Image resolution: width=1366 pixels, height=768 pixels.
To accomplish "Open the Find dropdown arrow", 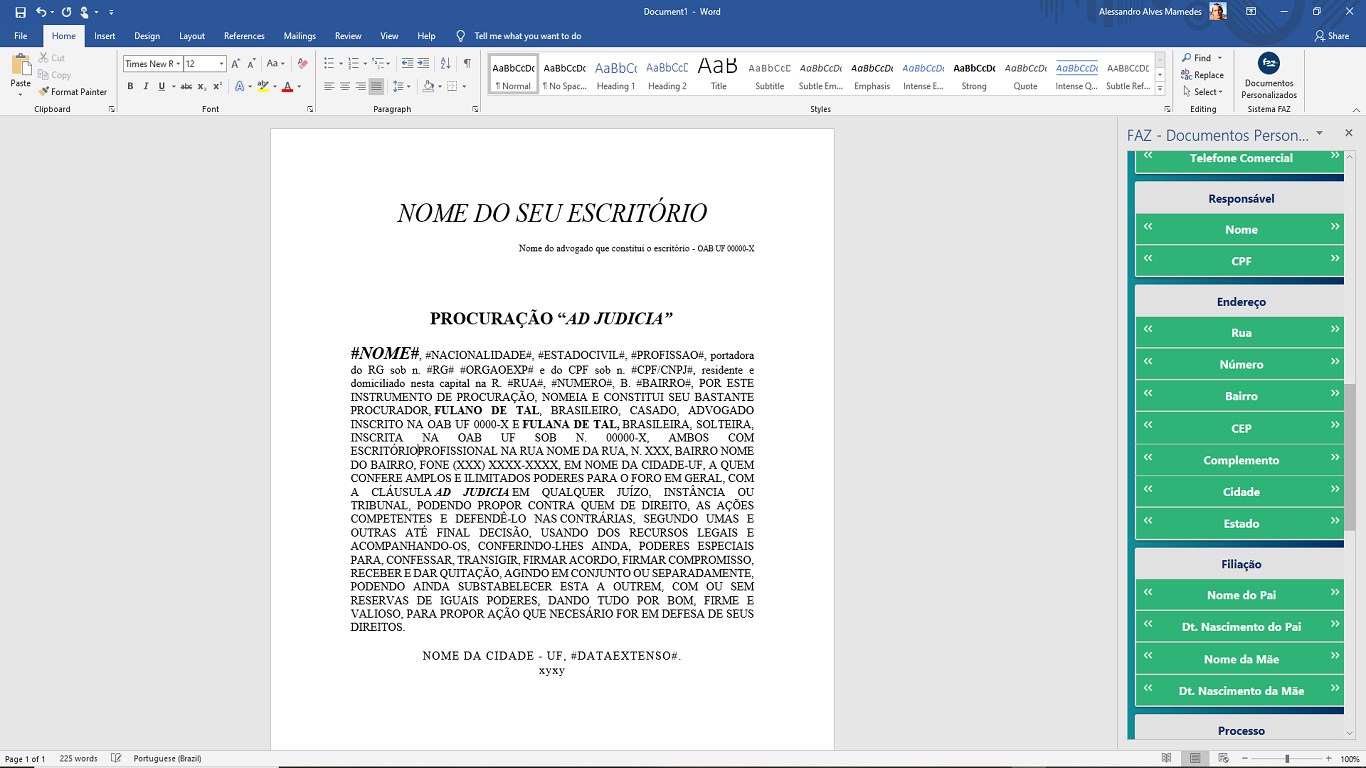I will click(1221, 58).
